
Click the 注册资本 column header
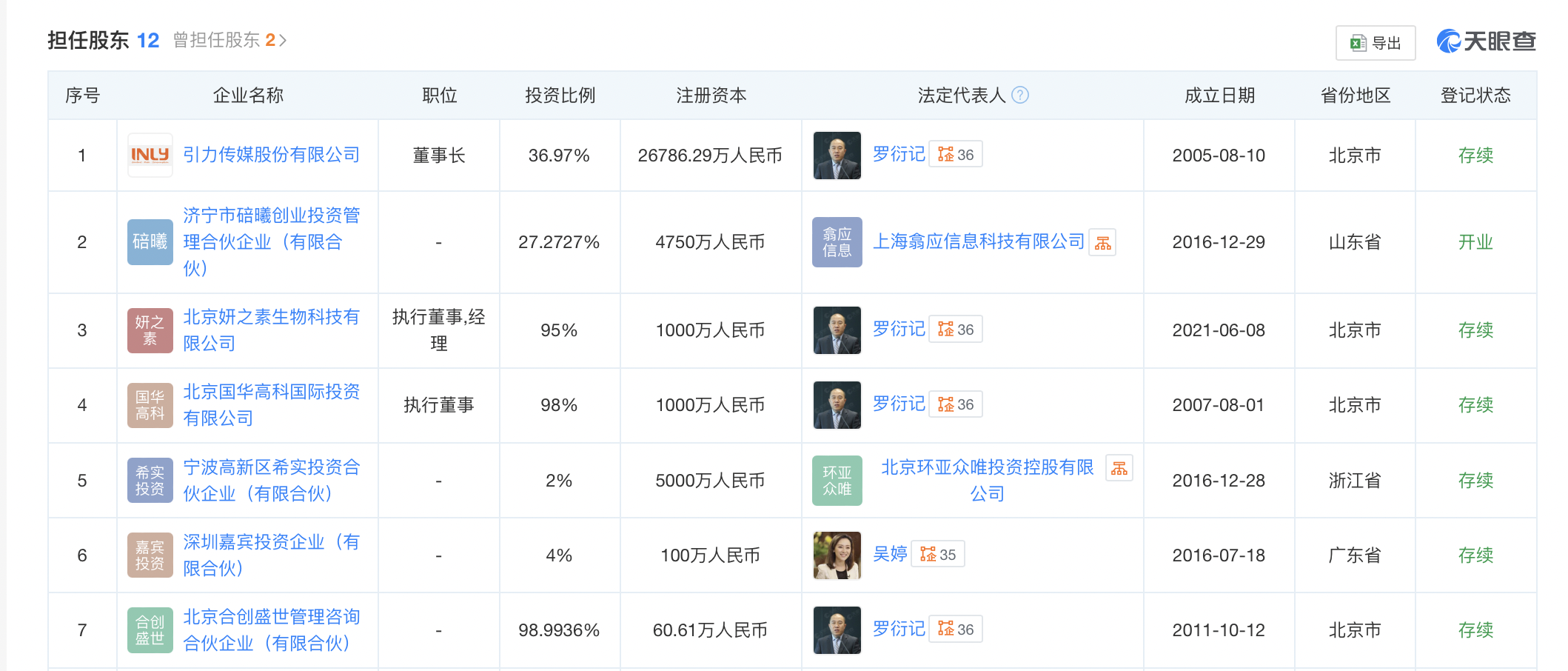[711, 96]
